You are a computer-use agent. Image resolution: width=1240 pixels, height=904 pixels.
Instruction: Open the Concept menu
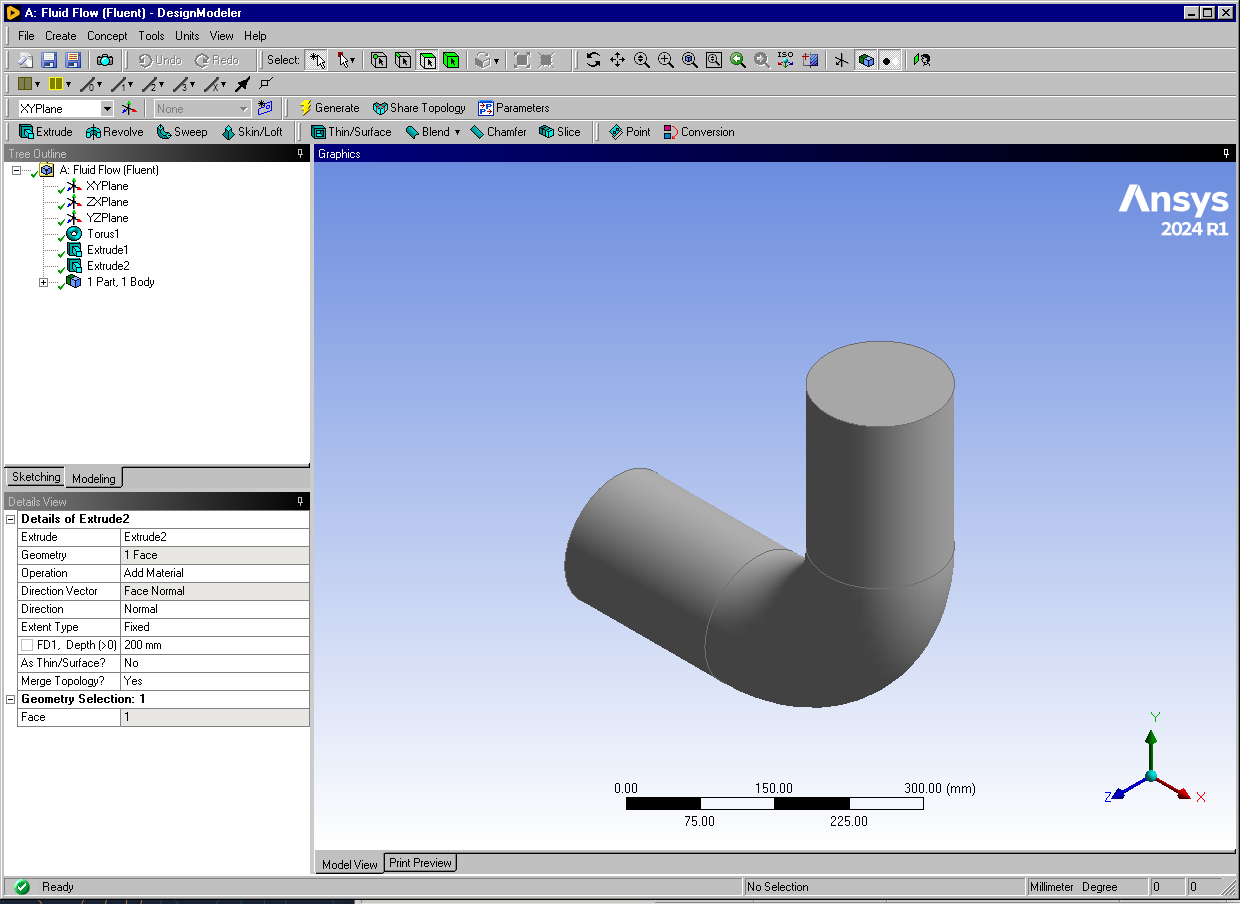(107, 36)
